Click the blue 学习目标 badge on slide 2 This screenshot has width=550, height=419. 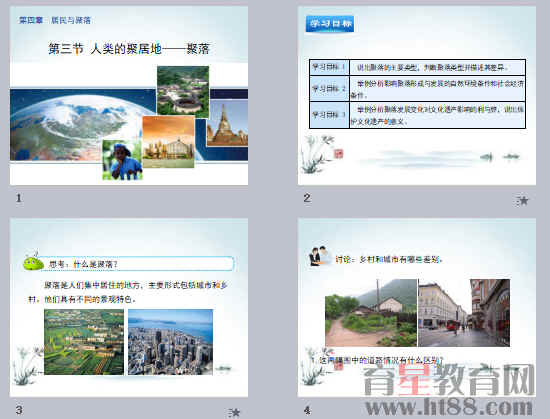tap(329, 24)
